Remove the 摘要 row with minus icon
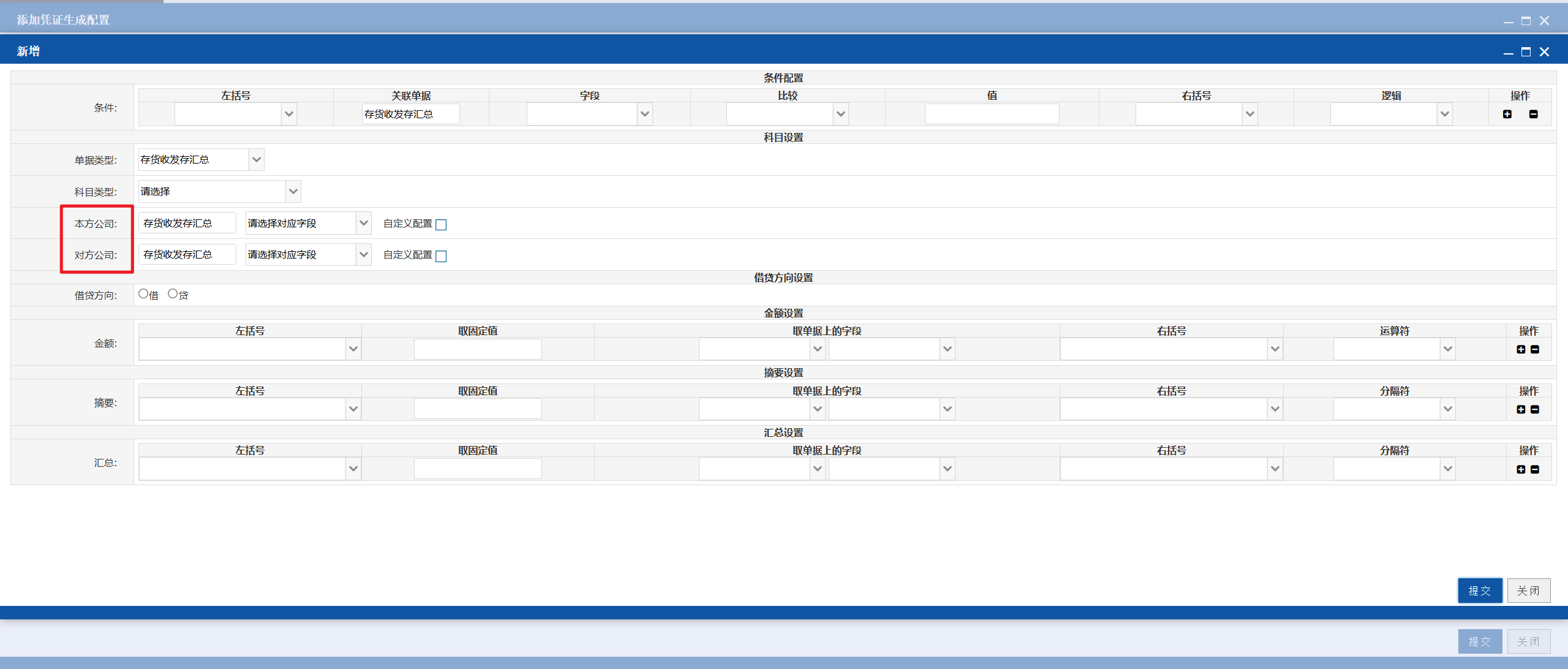Screen dimensions: 1568x669 [x=1535, y=409]
